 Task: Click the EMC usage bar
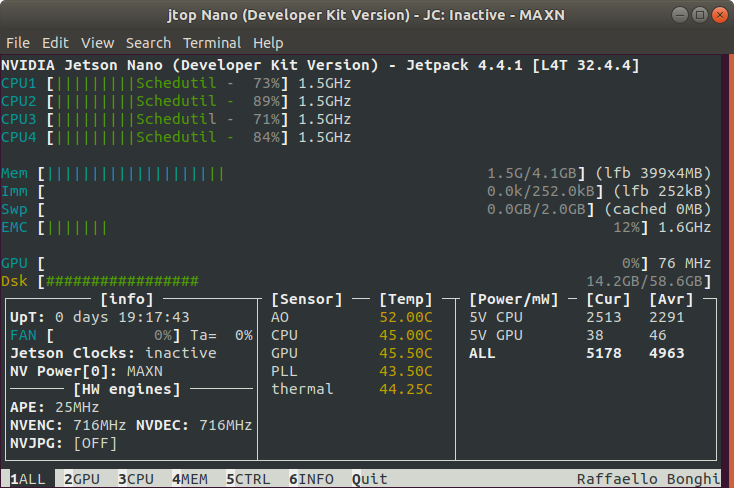(343, 228)
